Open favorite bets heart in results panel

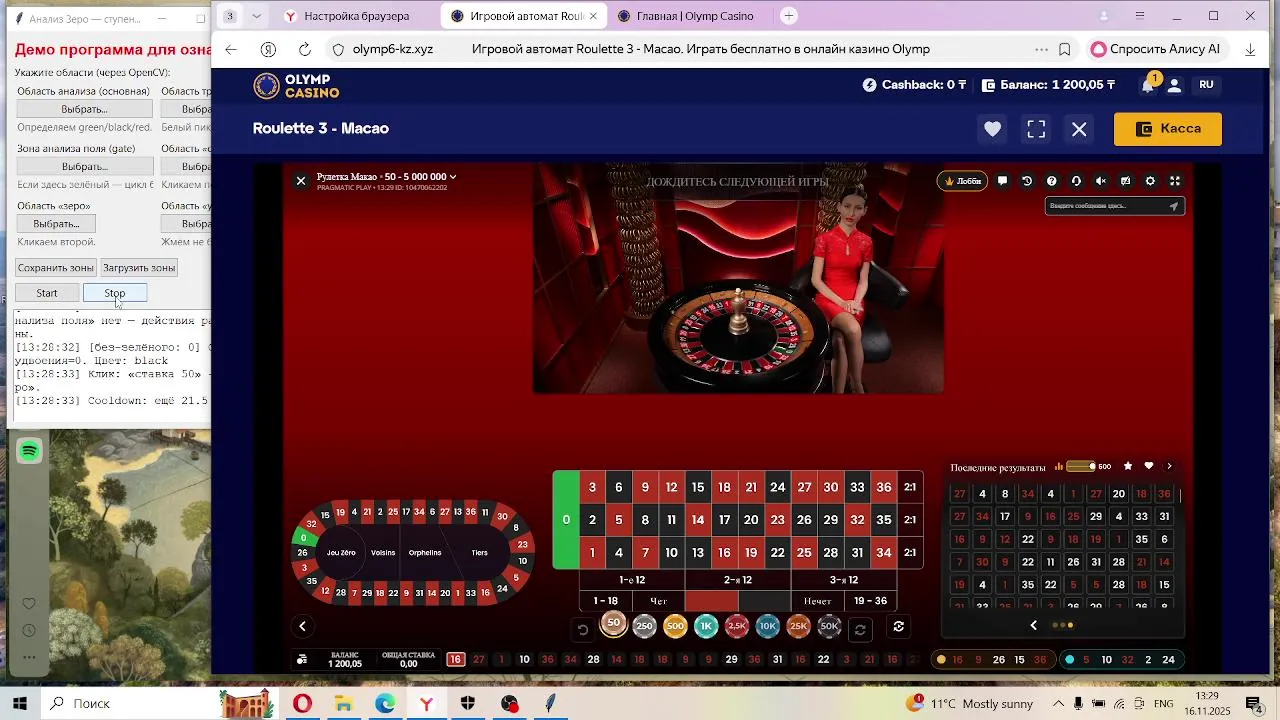(x=1148, y=466)
